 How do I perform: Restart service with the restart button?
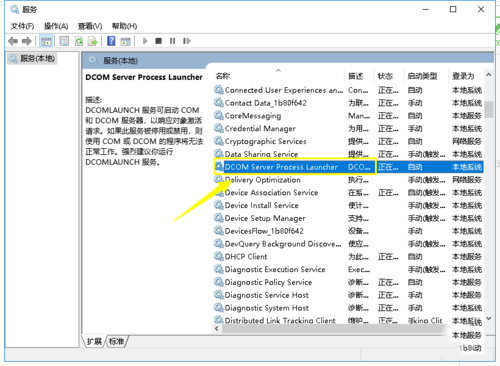tap(187, 41)
